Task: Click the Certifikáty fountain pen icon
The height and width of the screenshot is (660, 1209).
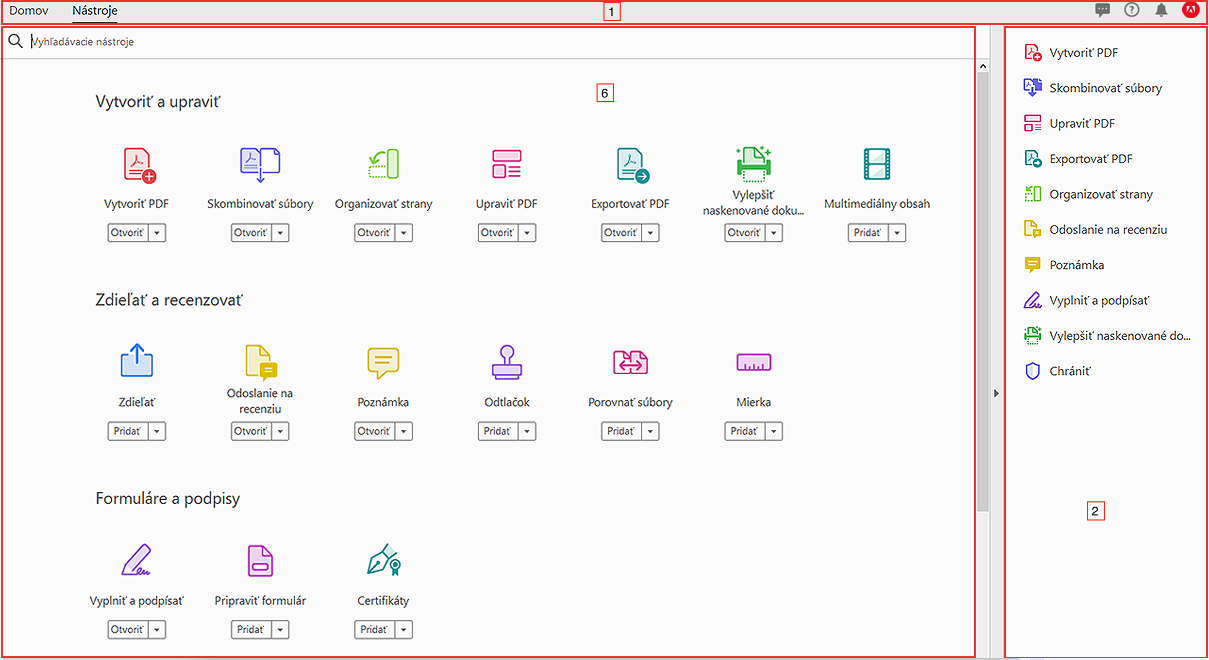Action: 384,560
